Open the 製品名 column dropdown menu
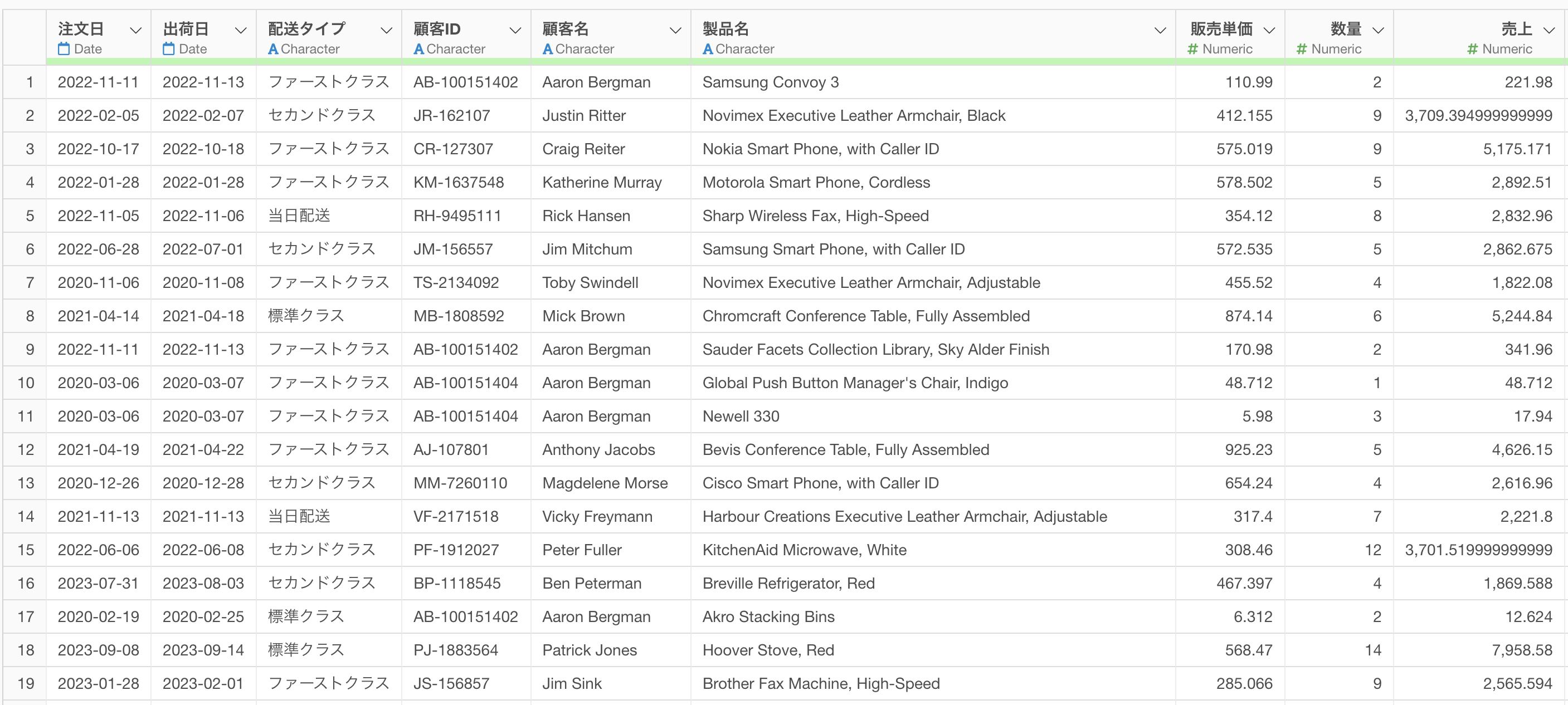Viewport: 1568px width, 705px height. coord(1160,30)
